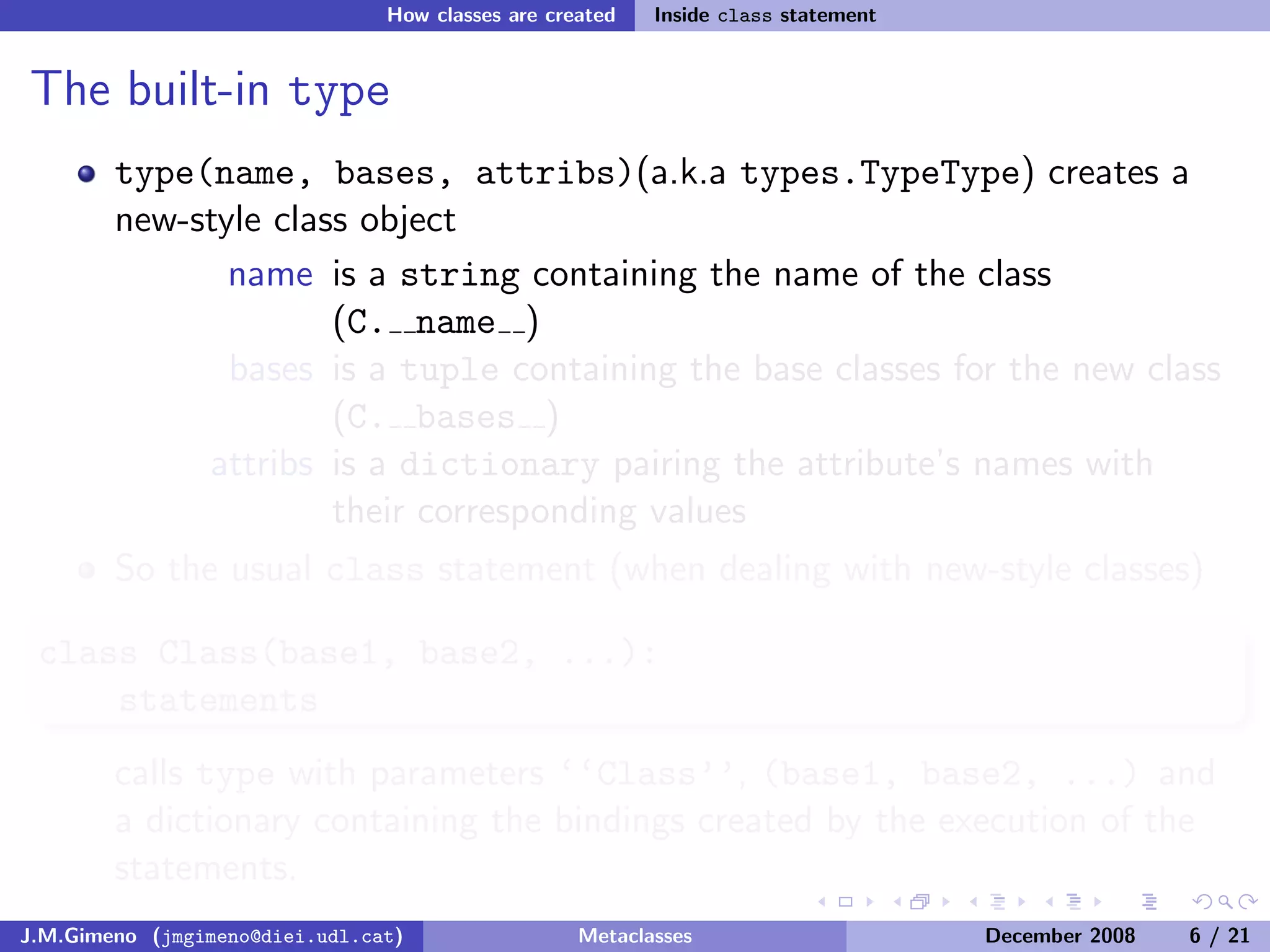Click the go-back curved arrow icon
This screenshot has width=1270, height=952.
point(1202,902)
